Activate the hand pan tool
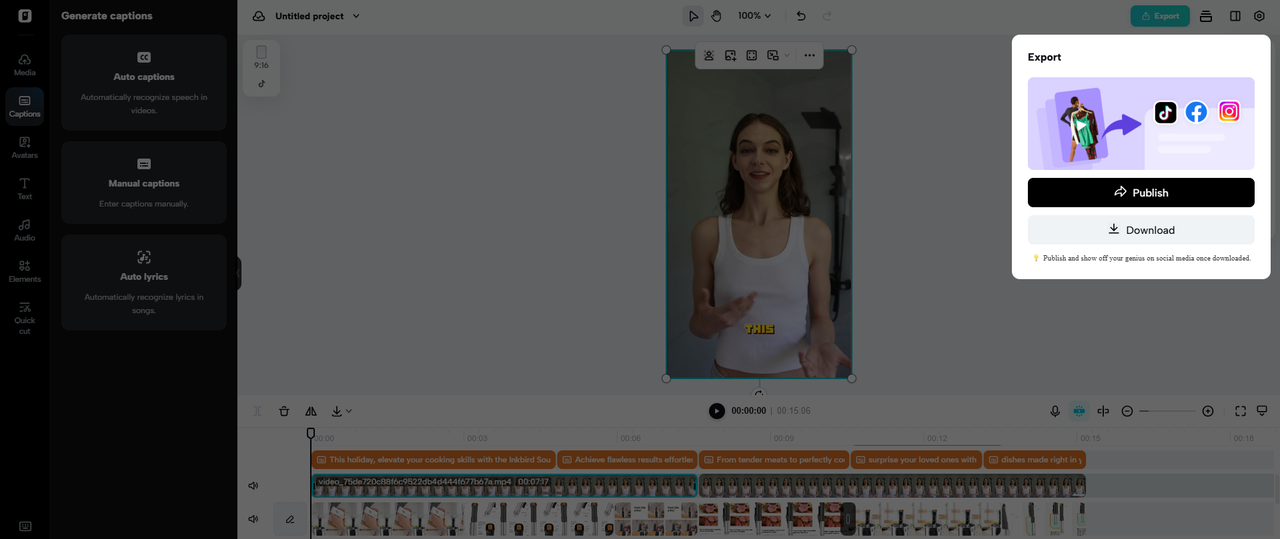The height and width of the screenshot is (539, 1280). tap(716, 16)
